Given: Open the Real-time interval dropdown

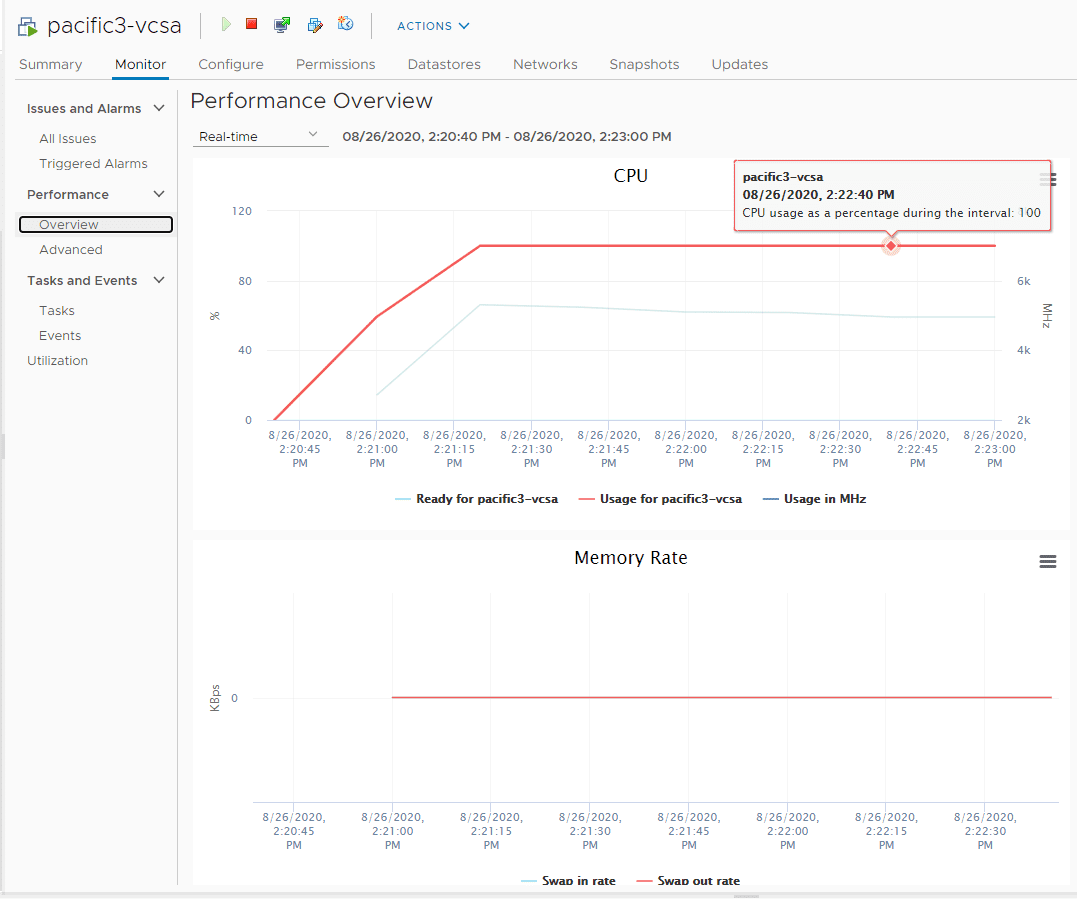Looking at the screenshot, I should click(259, 136).
